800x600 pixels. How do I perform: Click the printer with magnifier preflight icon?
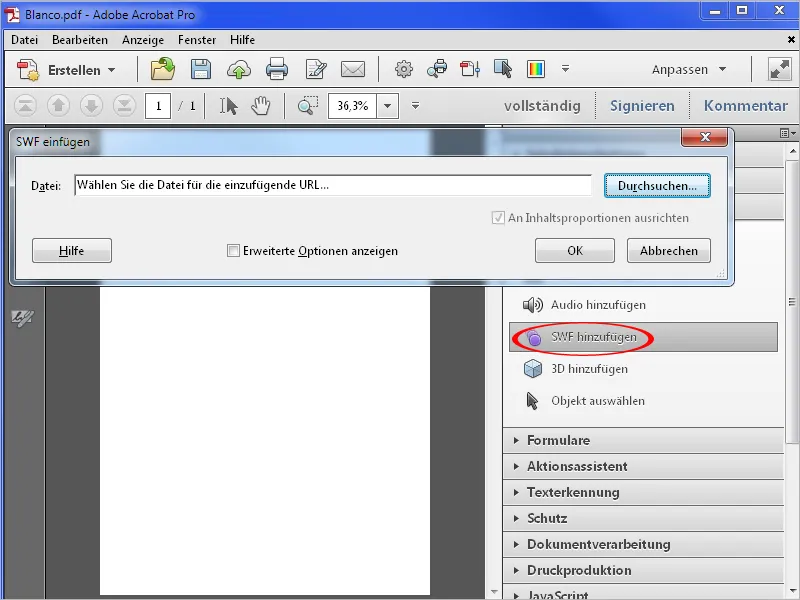[x=437, y=69]
